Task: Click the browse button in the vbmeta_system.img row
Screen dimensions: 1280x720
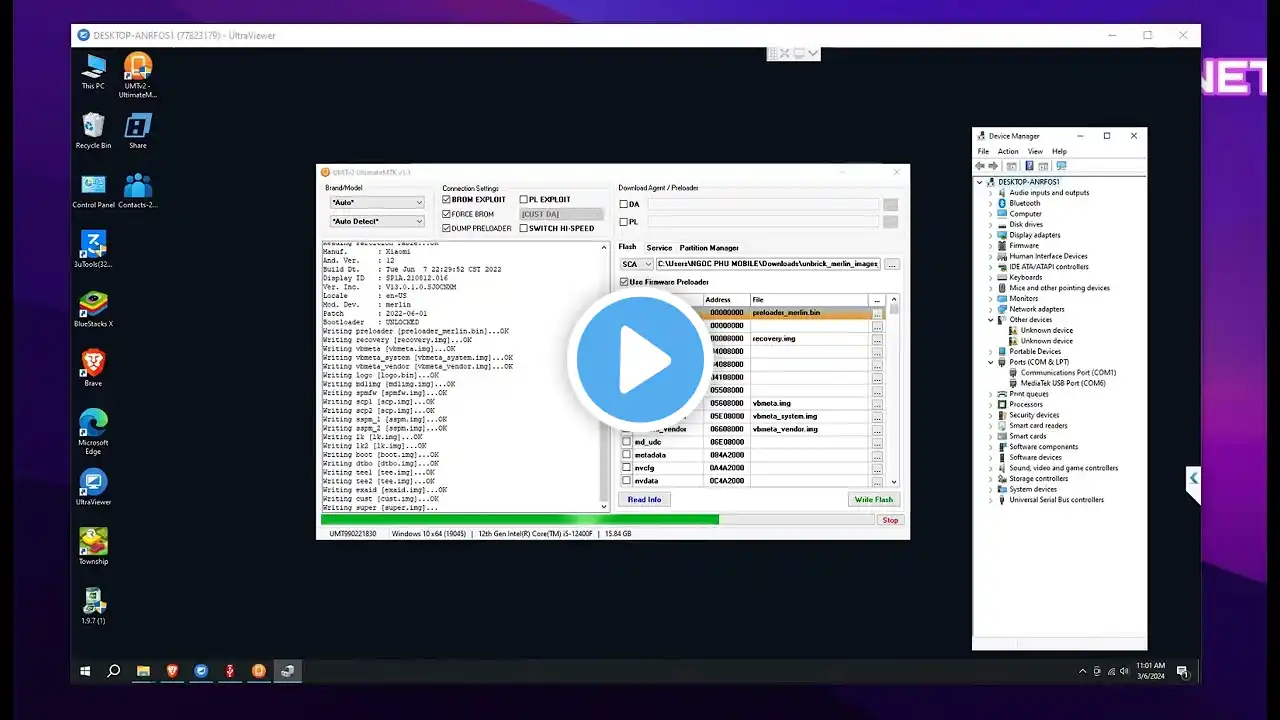Action: tap(877, 416)
